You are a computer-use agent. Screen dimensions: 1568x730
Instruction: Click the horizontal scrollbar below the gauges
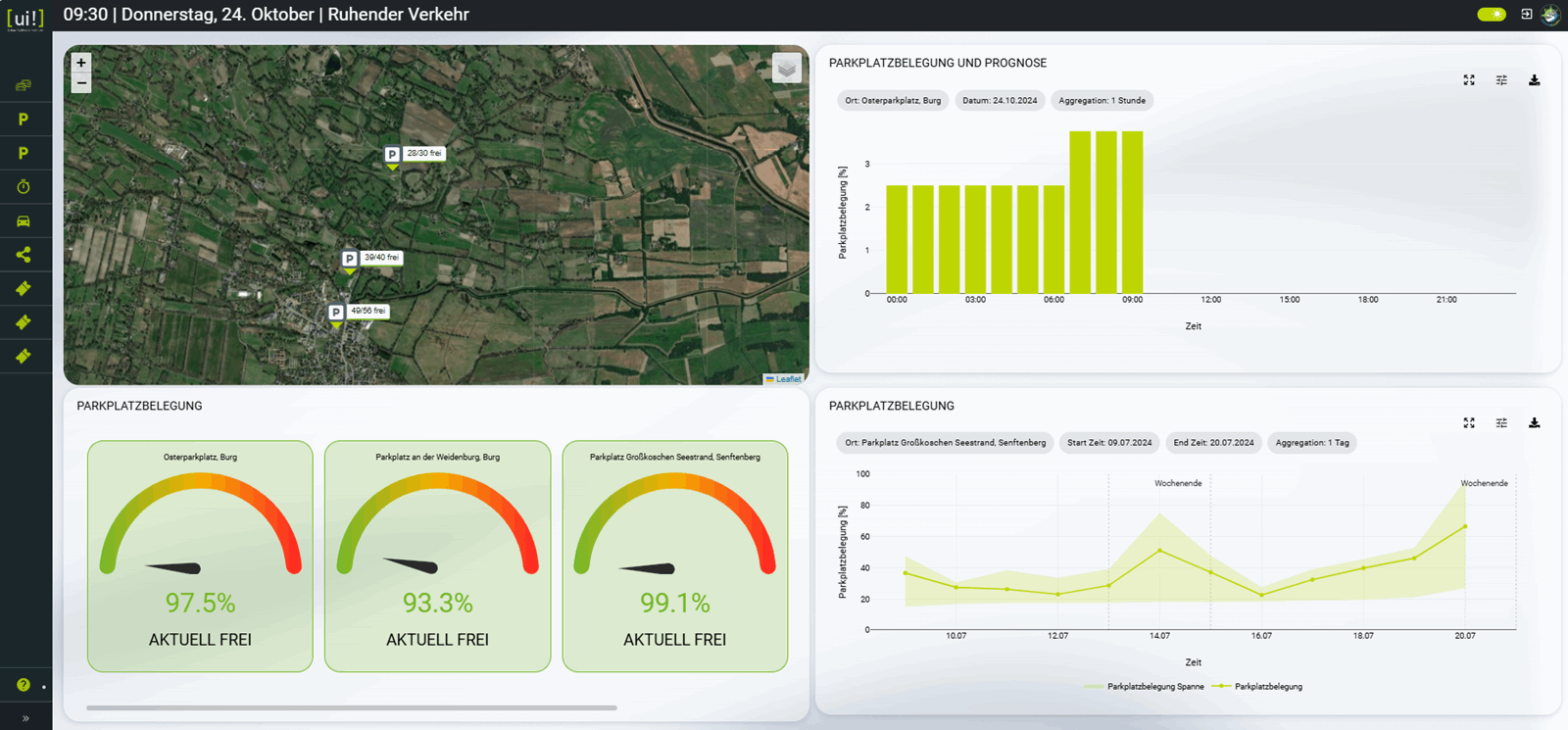pos(351,707)
